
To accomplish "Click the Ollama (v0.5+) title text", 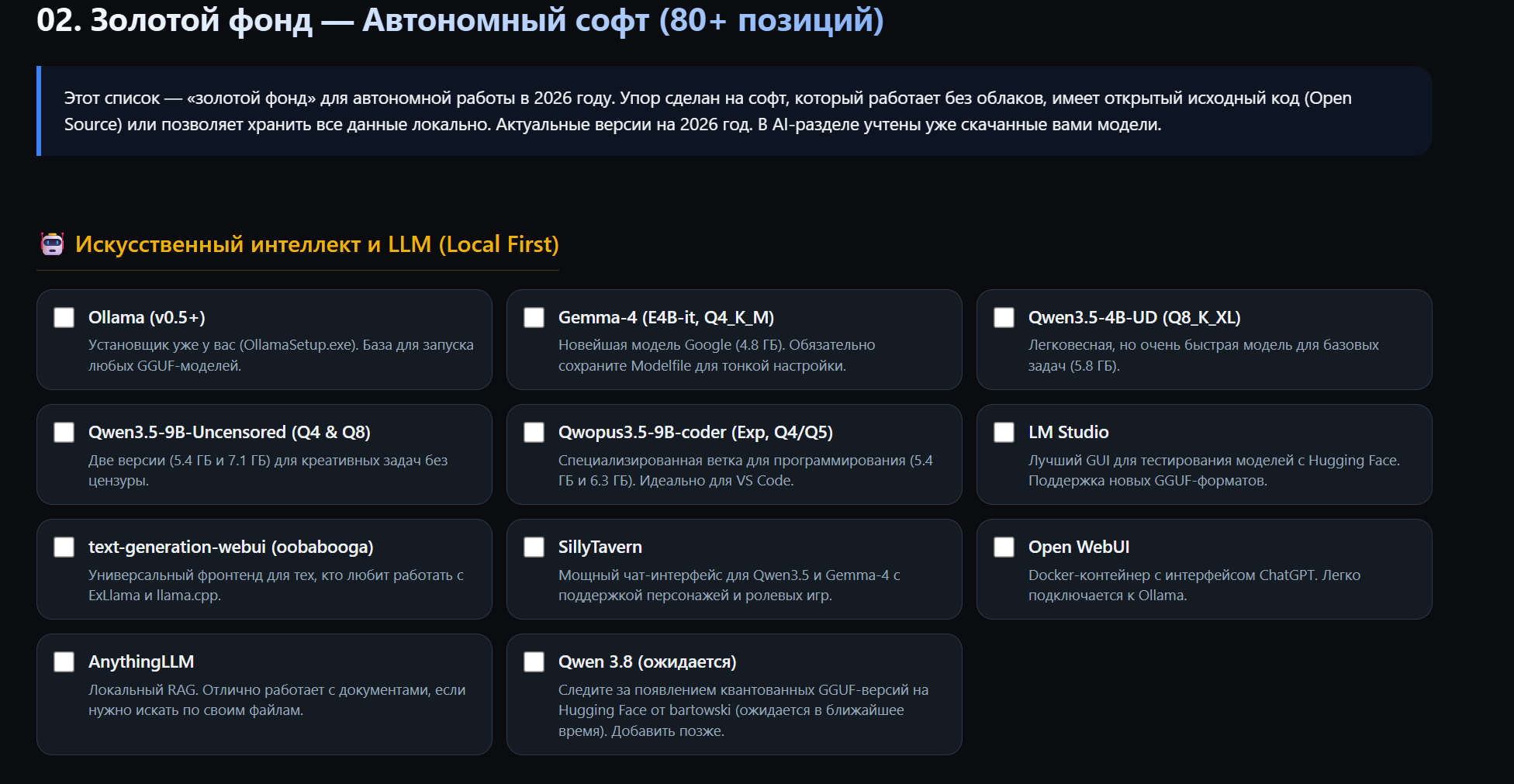I will pos(147,317).
